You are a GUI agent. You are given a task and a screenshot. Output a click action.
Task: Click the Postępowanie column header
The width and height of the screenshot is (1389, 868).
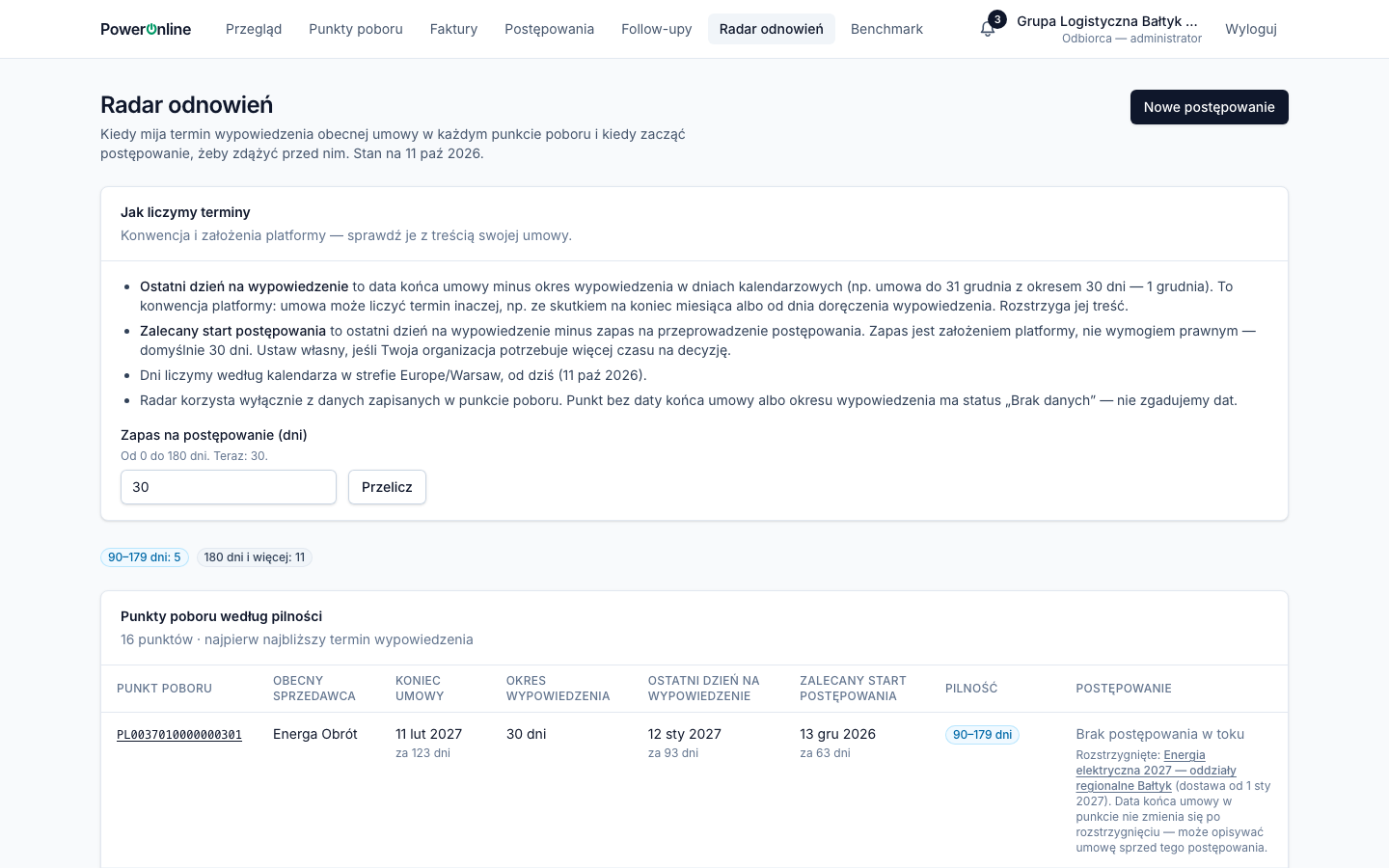[x=1124, y=689]
